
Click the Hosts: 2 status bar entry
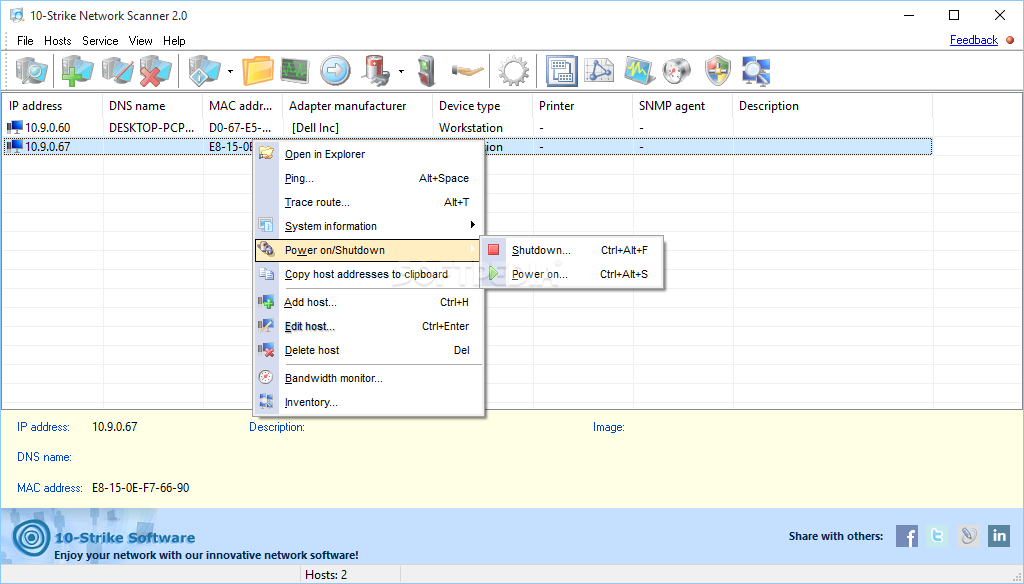(326, 575)
